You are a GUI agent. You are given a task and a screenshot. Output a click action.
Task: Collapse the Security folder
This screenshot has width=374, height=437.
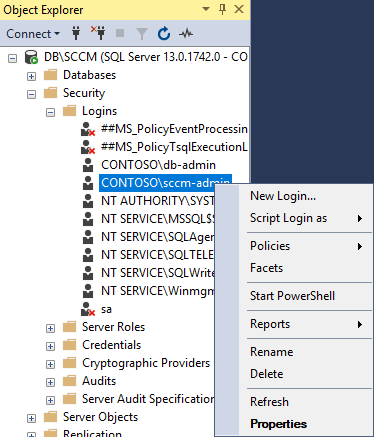tap(31, 94)
